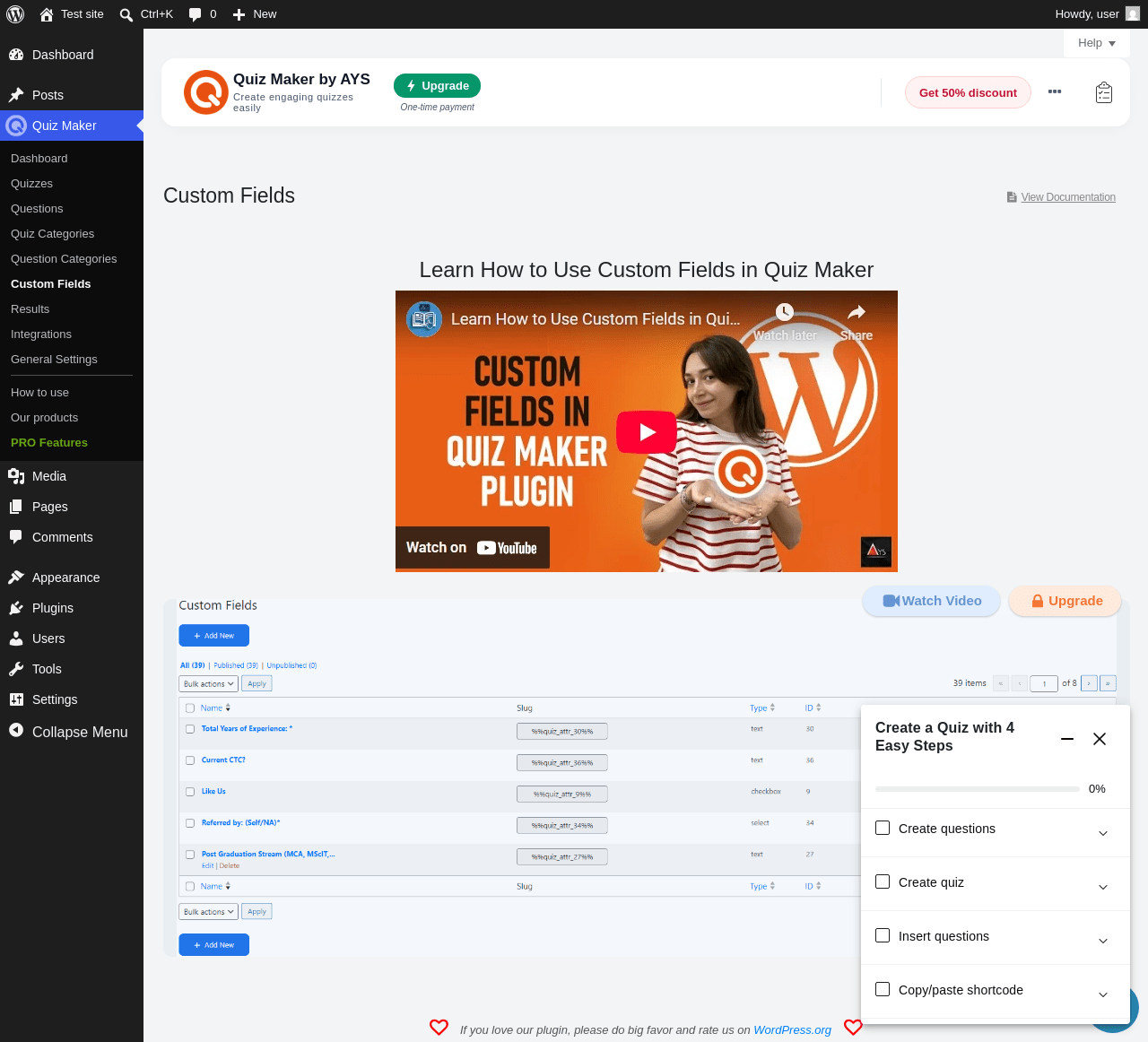Click the Settings sliders icon

point(16,699)
